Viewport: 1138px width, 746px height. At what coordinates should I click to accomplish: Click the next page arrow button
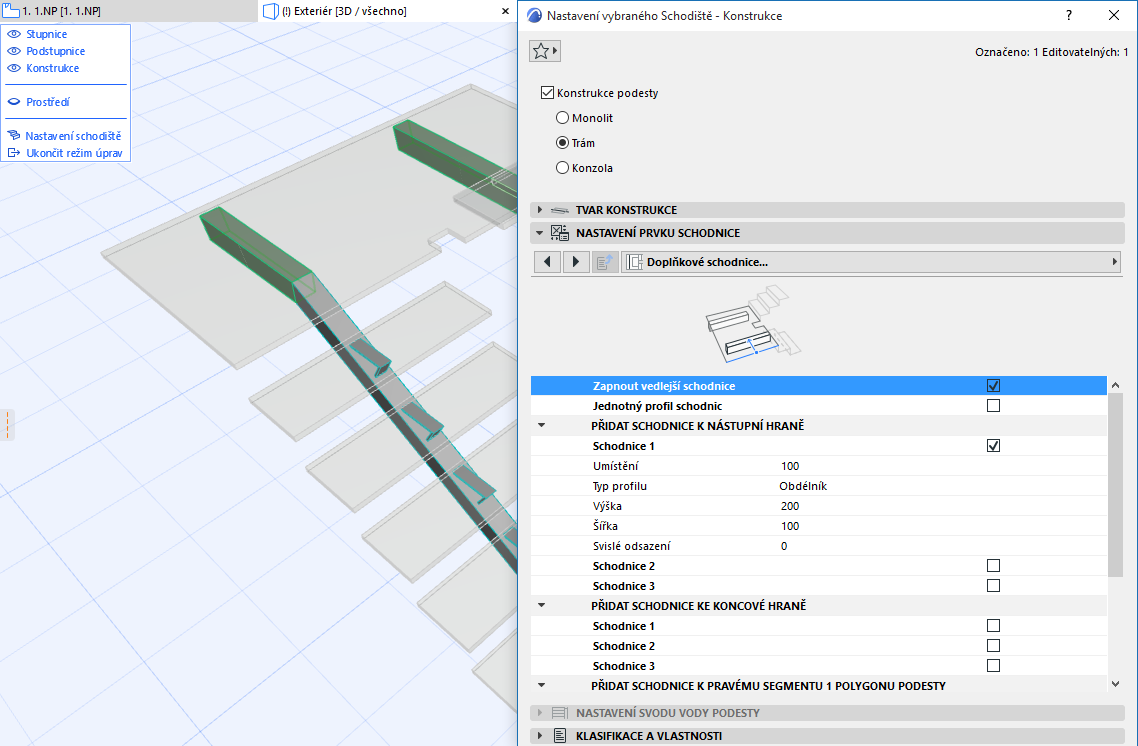pos(576,262)
